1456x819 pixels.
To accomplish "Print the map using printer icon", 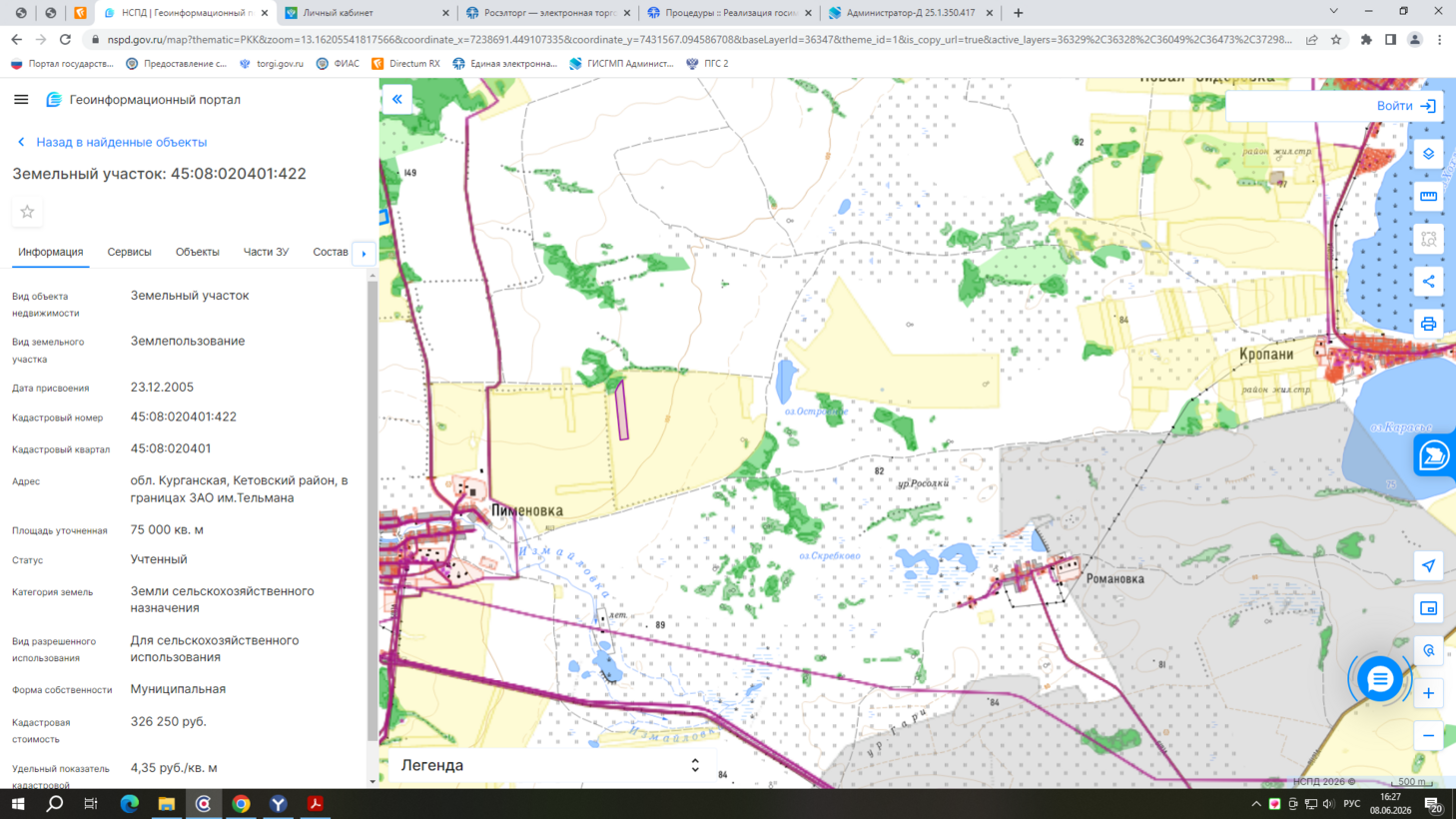I will (1428, 325).
